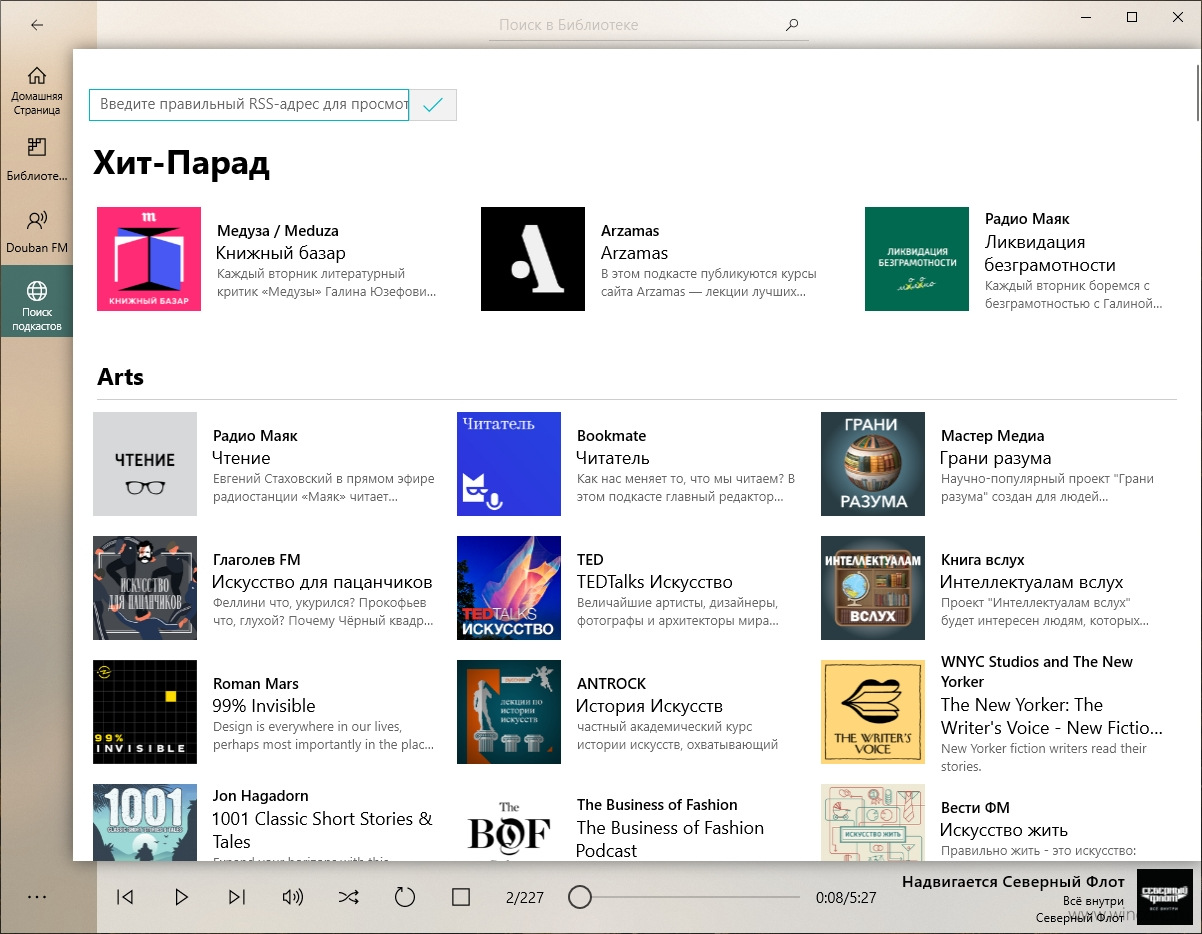Open the Читатель podcast title
Viewport: 1202px width, 934px height.
click(613, 458)
